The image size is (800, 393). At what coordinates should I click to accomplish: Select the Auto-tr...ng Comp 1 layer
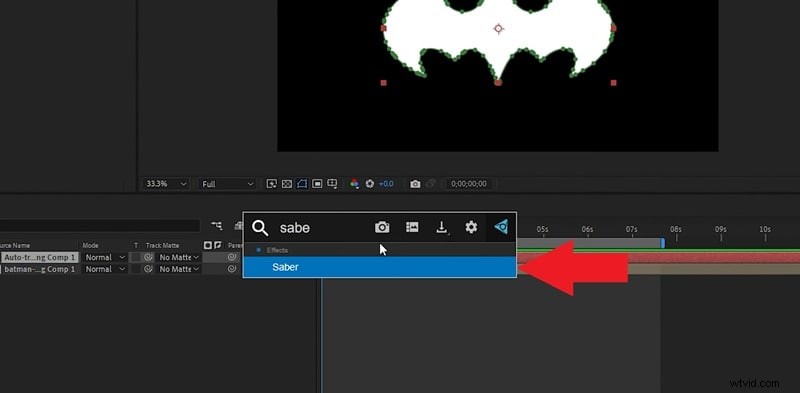[40, 257]
